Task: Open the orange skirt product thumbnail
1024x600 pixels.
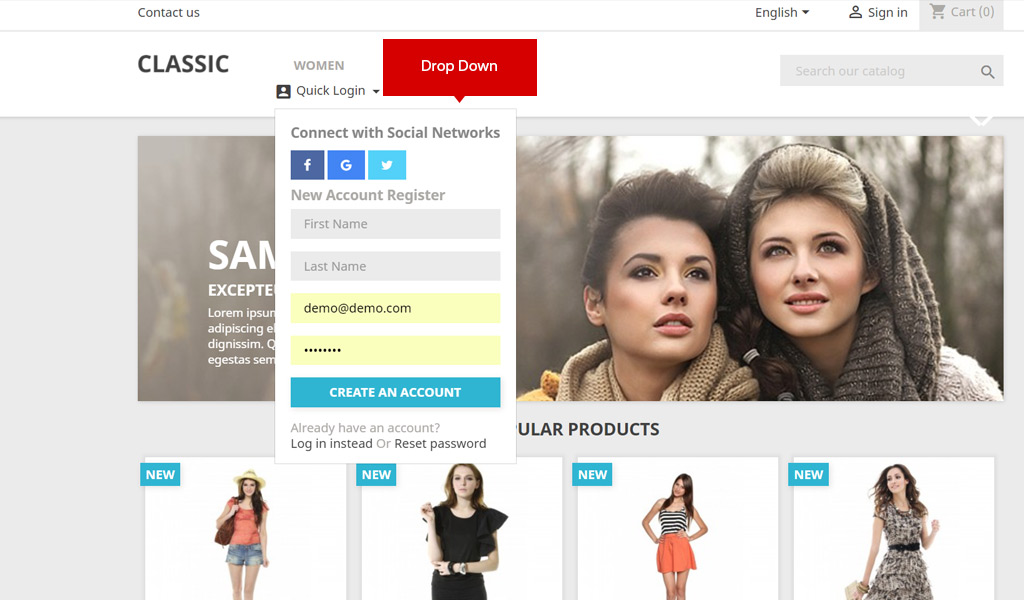Action: coord(676,530)
